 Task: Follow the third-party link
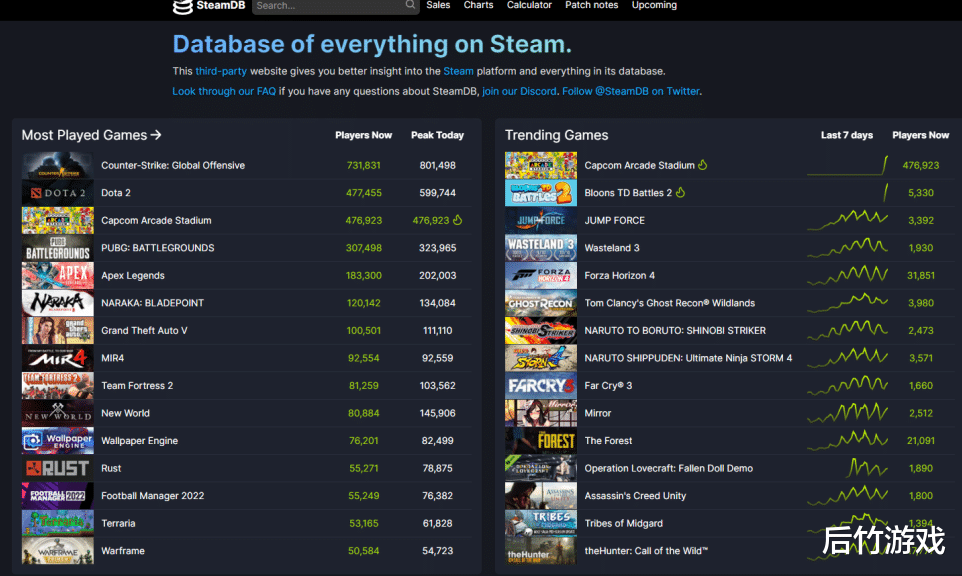click(x=221, y=71)
